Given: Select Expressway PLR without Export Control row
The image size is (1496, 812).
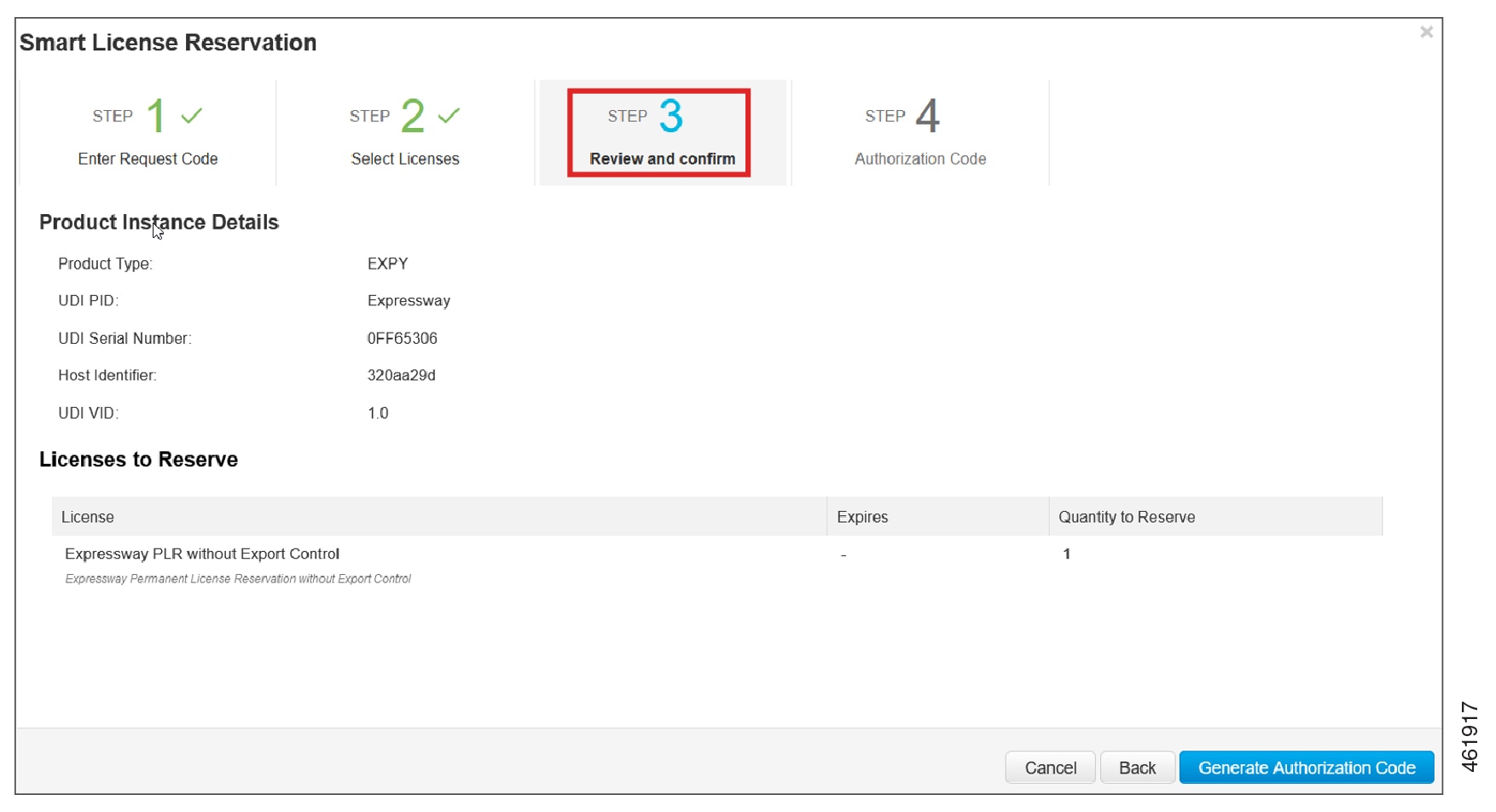Looking at the screenshot, I should [x=716, y=565].
